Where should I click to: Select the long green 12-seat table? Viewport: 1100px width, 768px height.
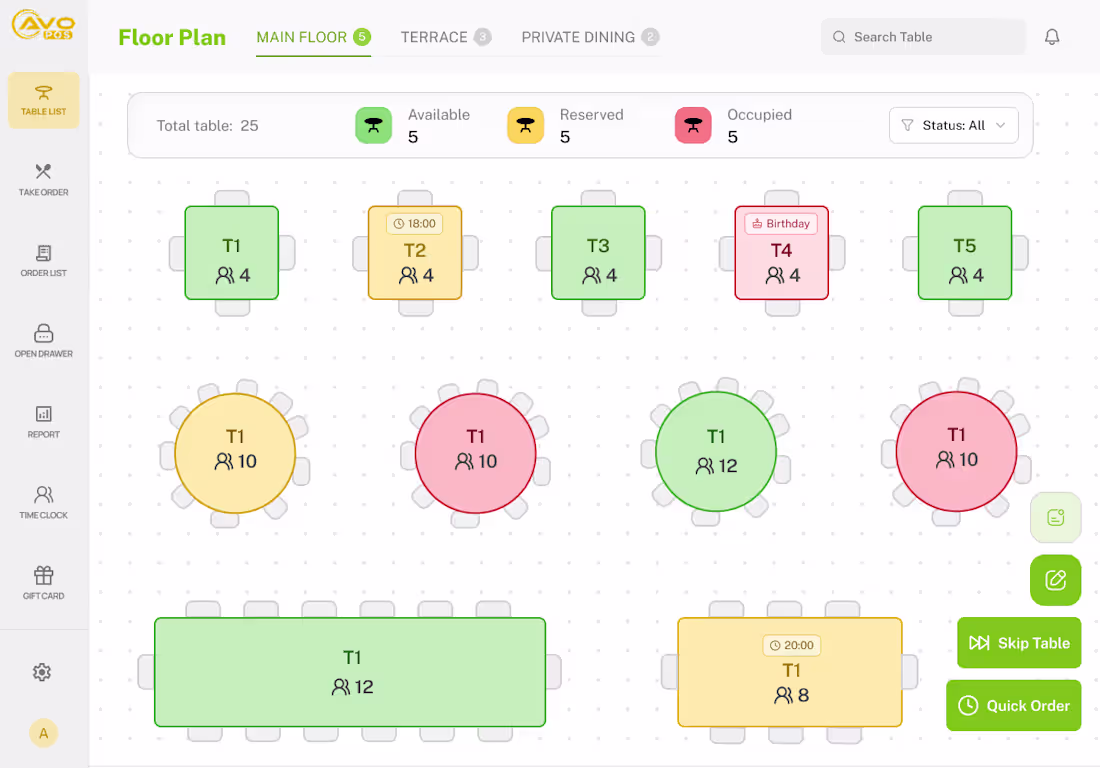pos(350,672)
